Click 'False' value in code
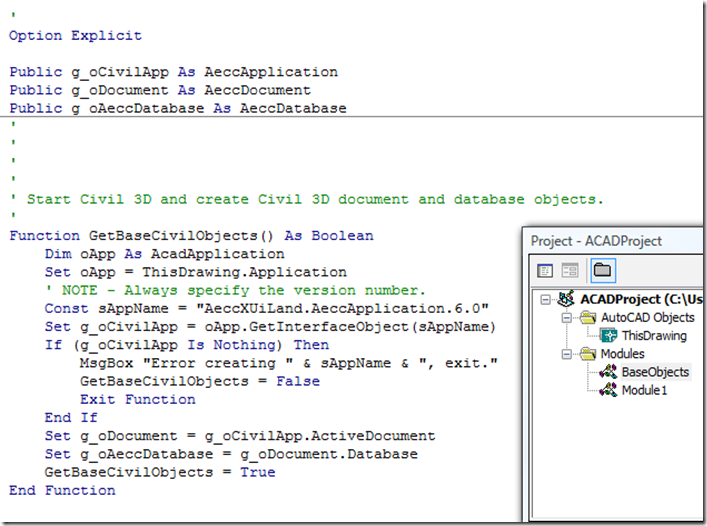707x526 pixels. point(298,381)
